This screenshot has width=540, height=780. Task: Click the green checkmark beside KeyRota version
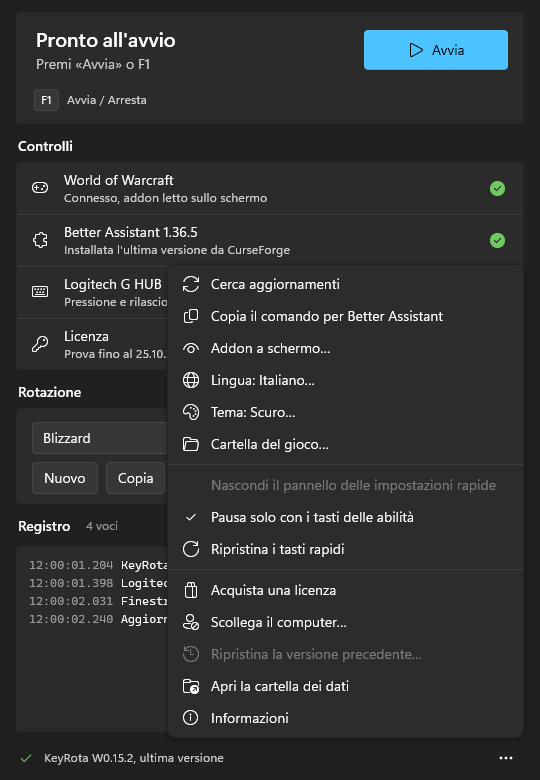(x=26, y=758)
